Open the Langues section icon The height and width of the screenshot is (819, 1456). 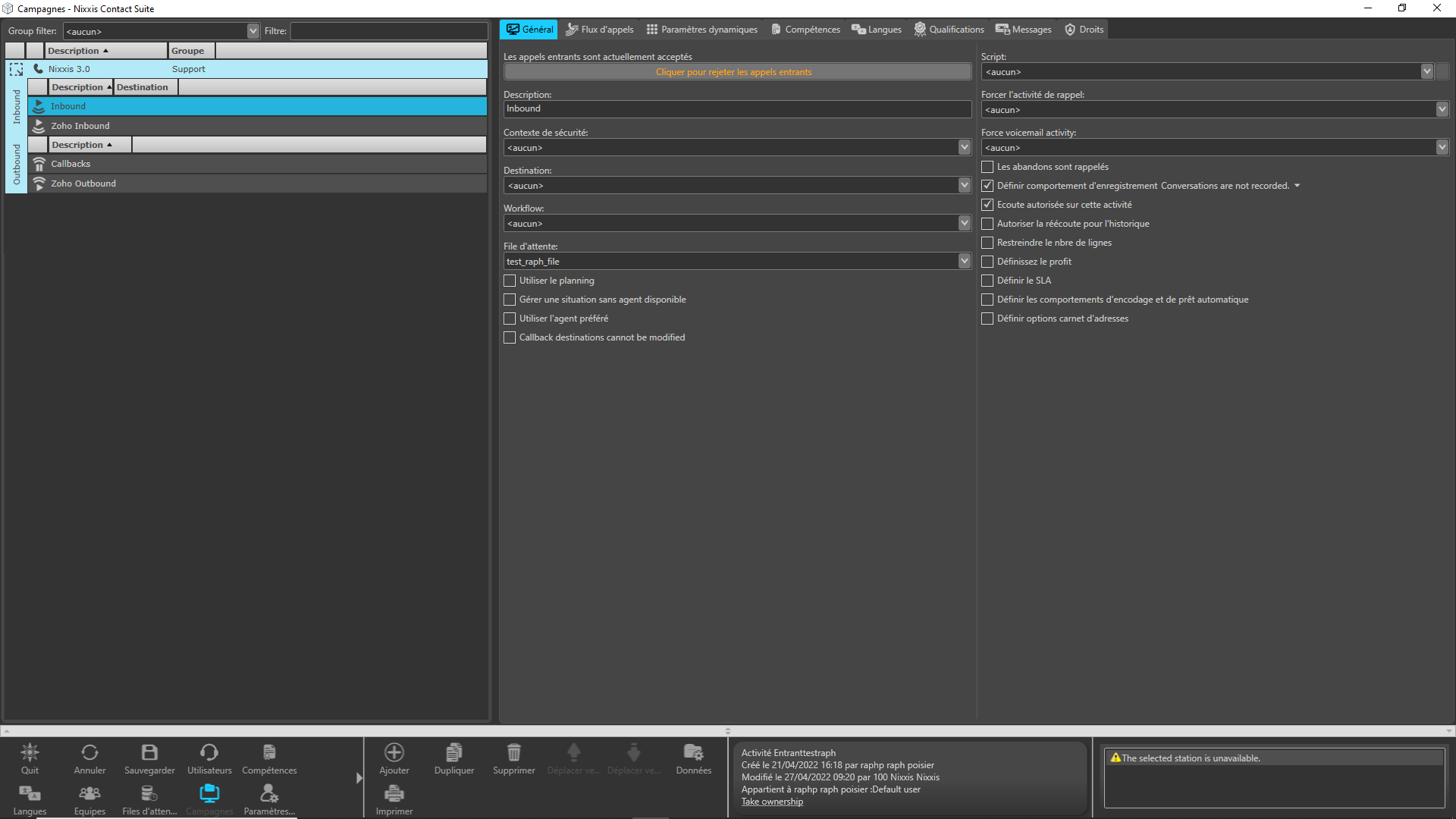[x=30, y=796]
